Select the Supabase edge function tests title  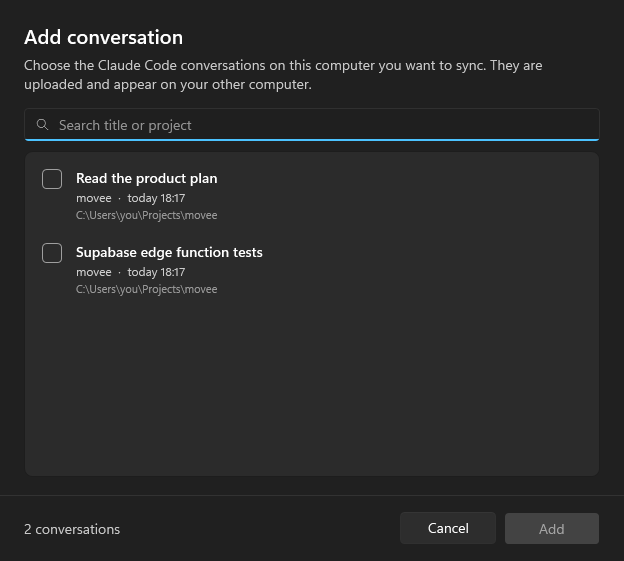169,252
